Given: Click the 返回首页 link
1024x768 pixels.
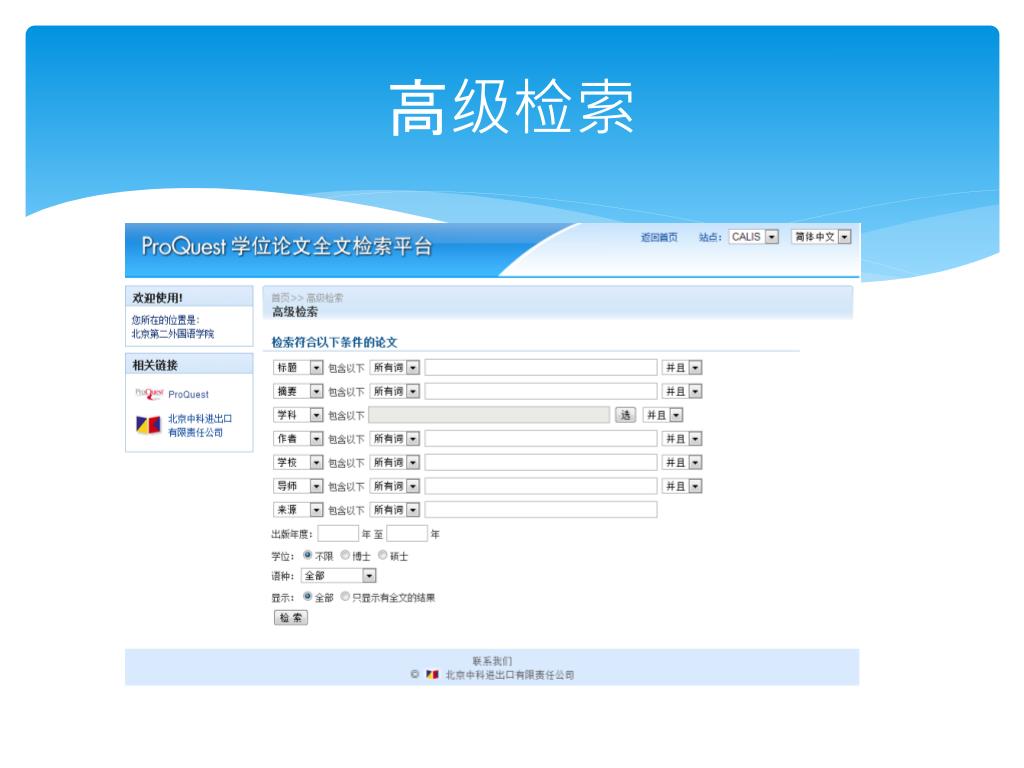Looking at the screenshot, I should (x=659, y=237).
